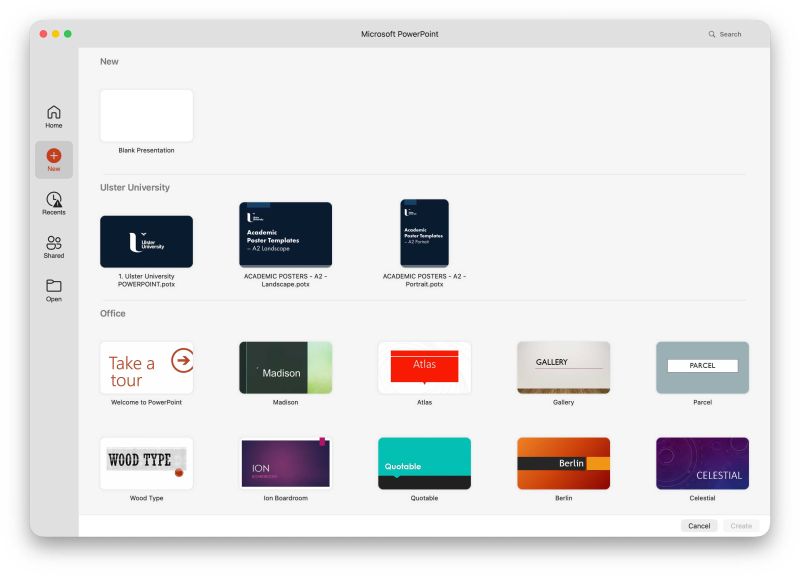Select Academic Posters A2 Landscape template
Image resolution: width=800 pixels, height=576 pixels.
point(286,234)
